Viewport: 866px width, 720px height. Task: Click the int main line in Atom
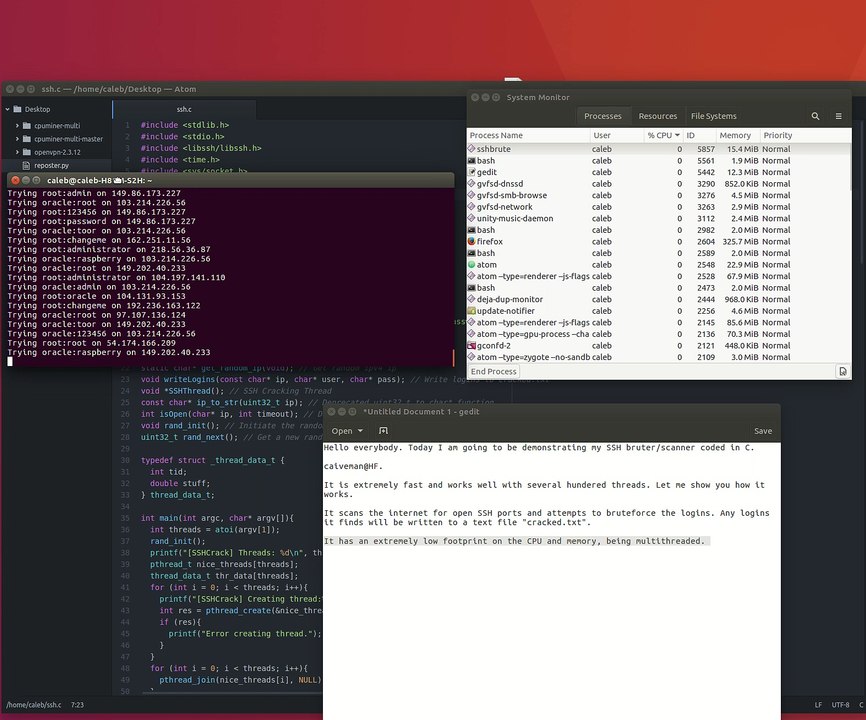(218, 518)
